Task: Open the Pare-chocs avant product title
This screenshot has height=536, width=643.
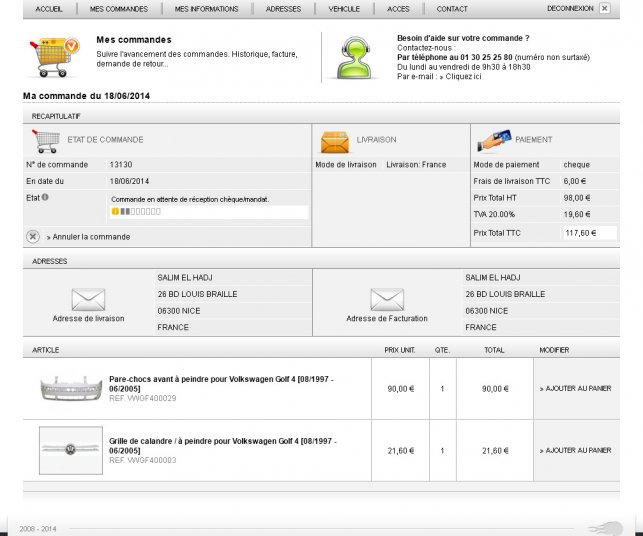Action: tap(221, 384)
